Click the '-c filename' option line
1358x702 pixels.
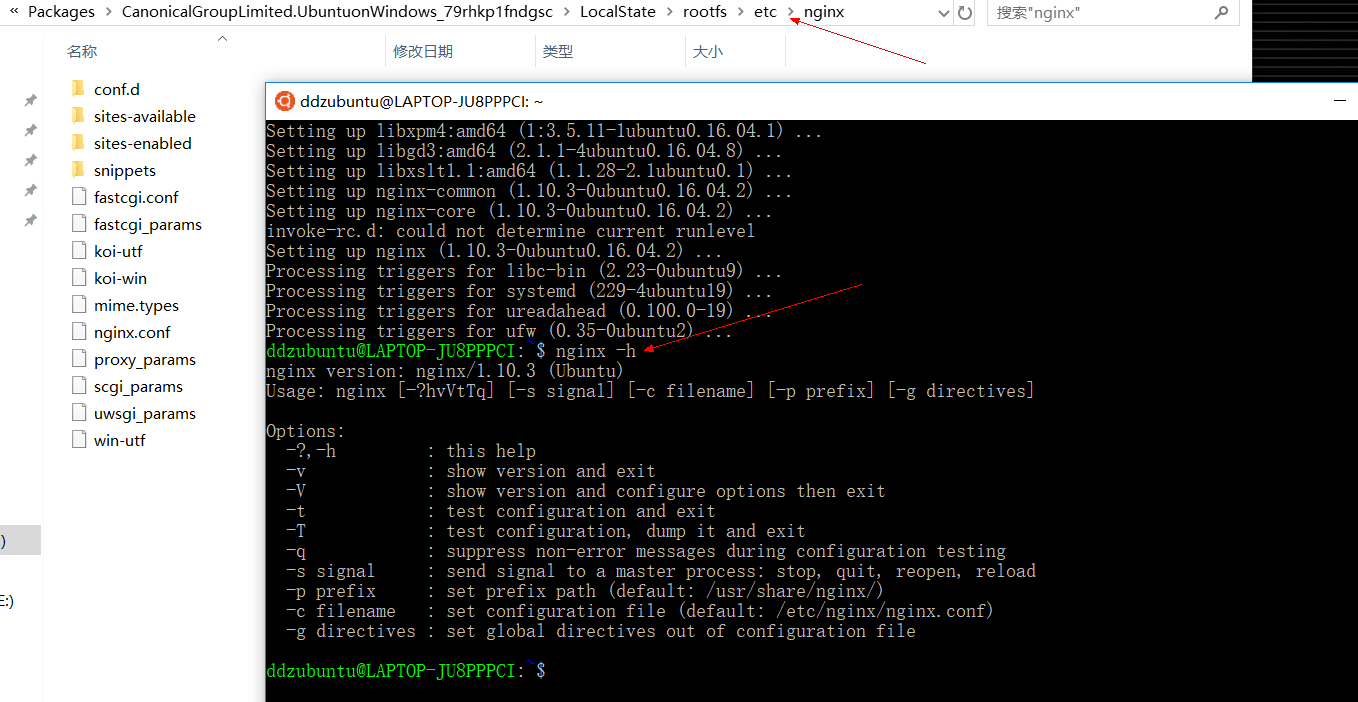coord(640,611)
